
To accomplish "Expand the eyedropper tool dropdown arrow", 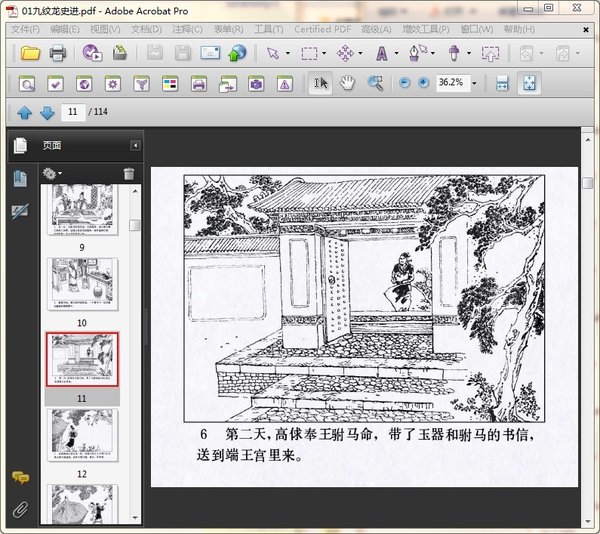I will tap(469, 53).
